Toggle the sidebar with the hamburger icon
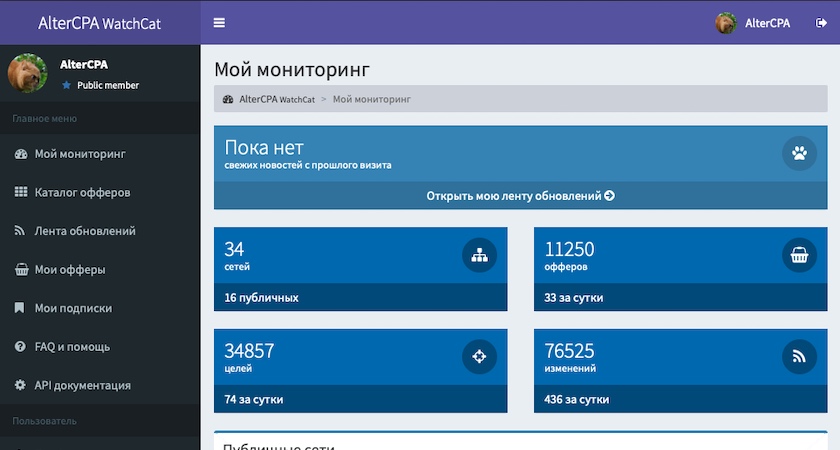 point(219,23)
